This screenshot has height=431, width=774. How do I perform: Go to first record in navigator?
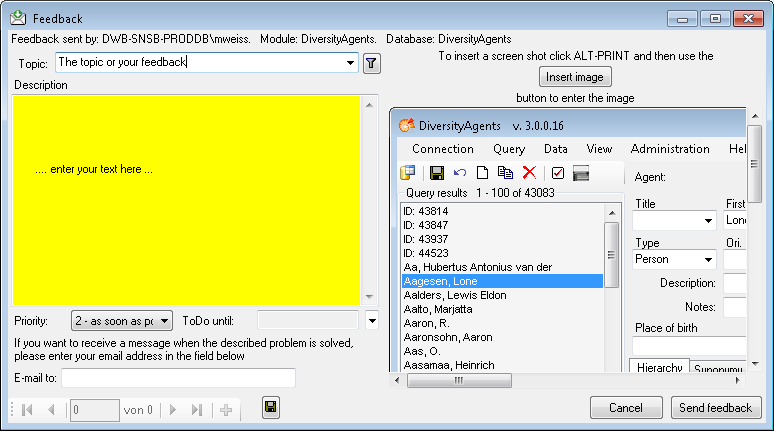point(28,410)
